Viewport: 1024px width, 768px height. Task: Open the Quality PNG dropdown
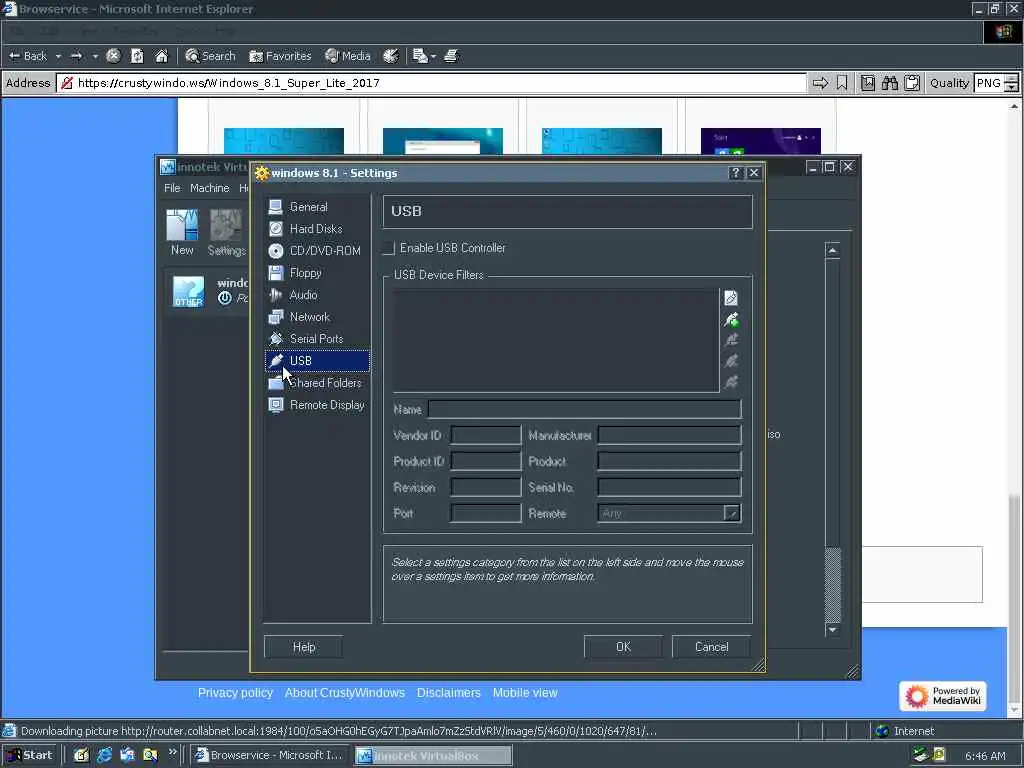point(996,83)
